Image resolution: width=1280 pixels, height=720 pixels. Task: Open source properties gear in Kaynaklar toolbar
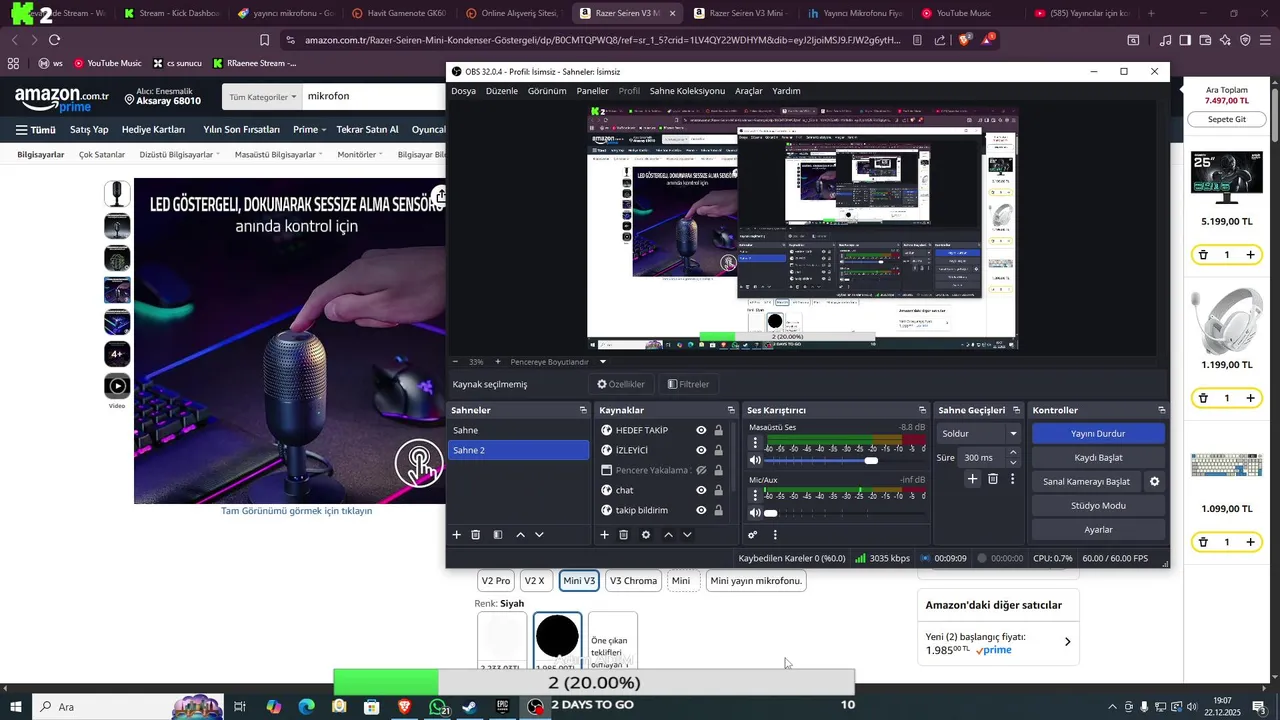point(646,535)
